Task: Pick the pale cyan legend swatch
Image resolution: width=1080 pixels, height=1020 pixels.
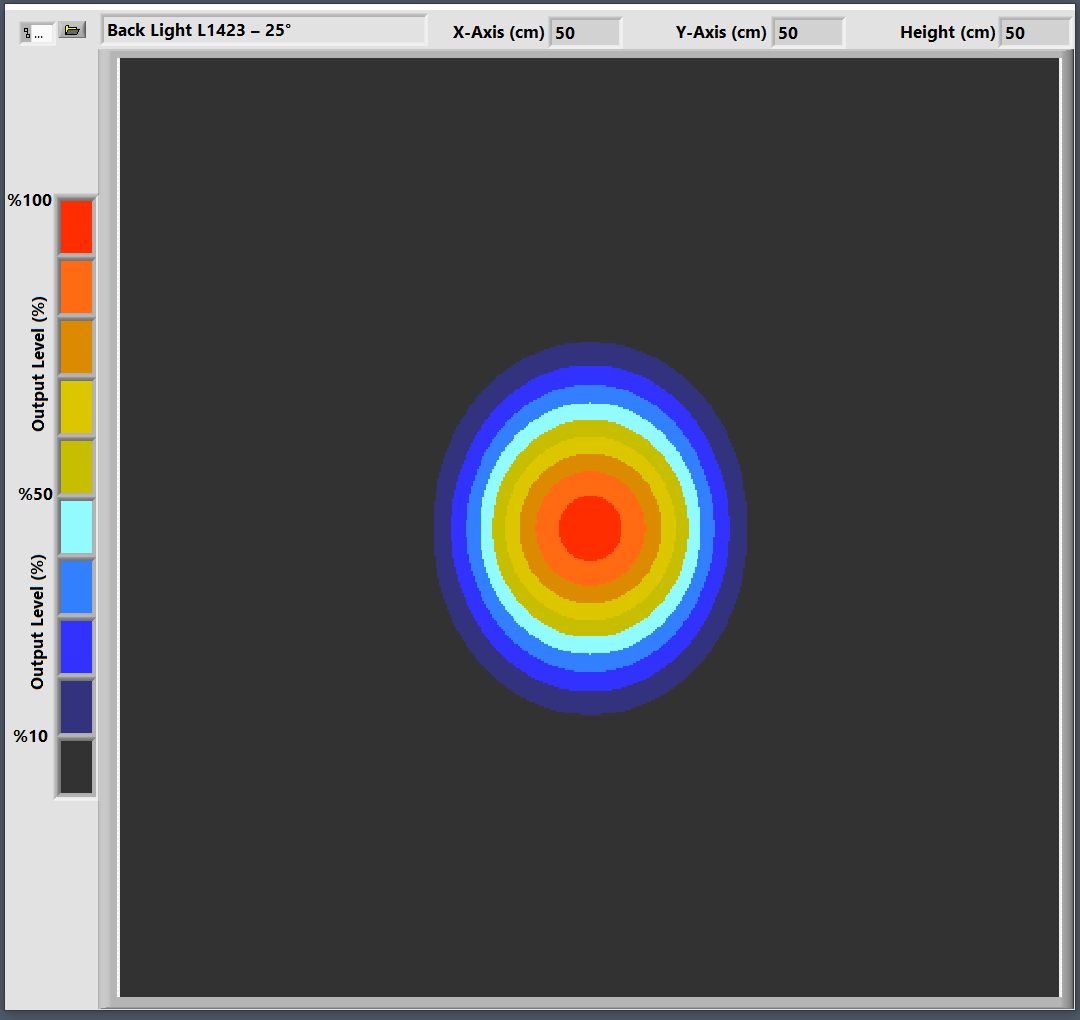Action: click(76, 527)
